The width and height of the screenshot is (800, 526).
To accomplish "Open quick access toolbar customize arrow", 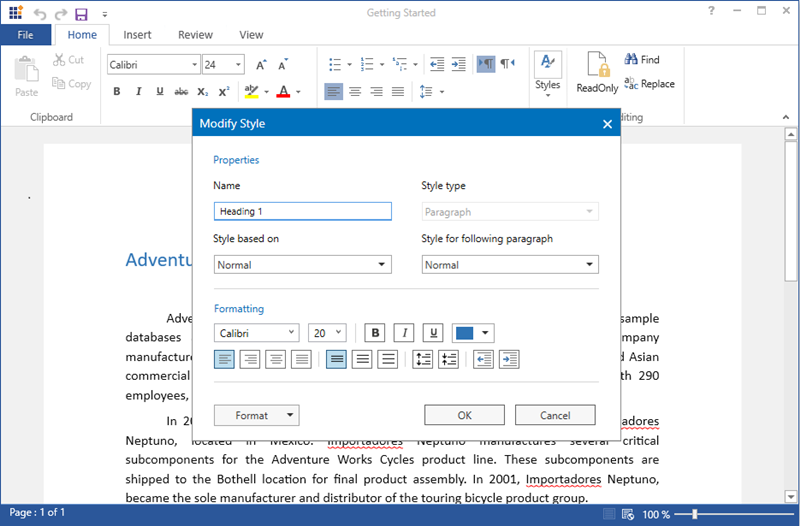I will tap(105, 14).
